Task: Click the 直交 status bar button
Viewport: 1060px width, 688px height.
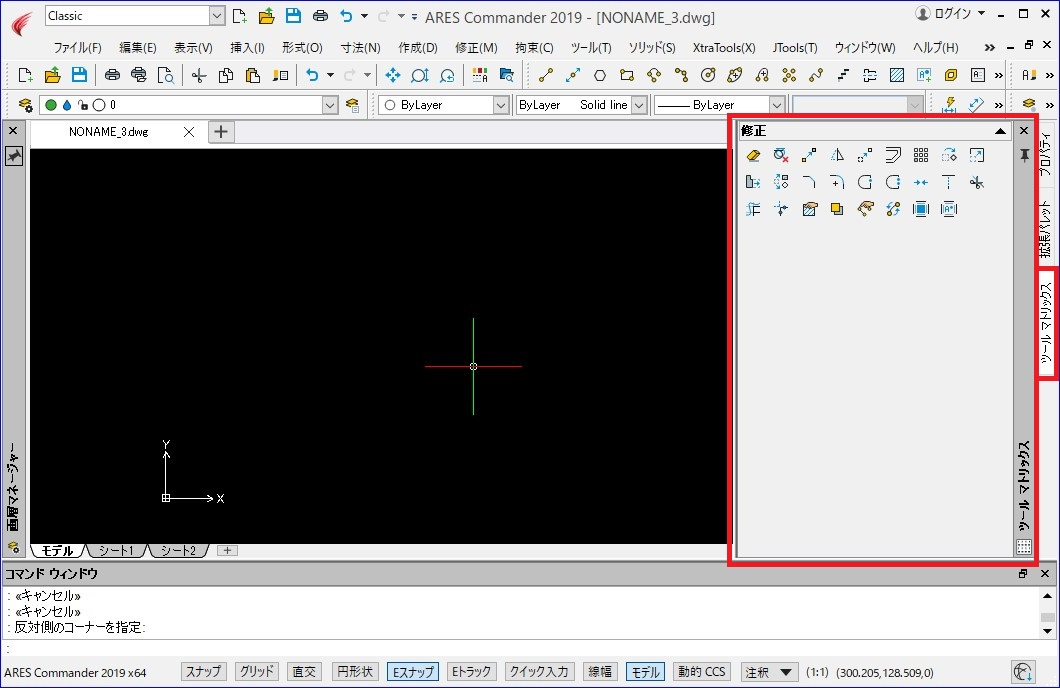Action: point(304,672)
